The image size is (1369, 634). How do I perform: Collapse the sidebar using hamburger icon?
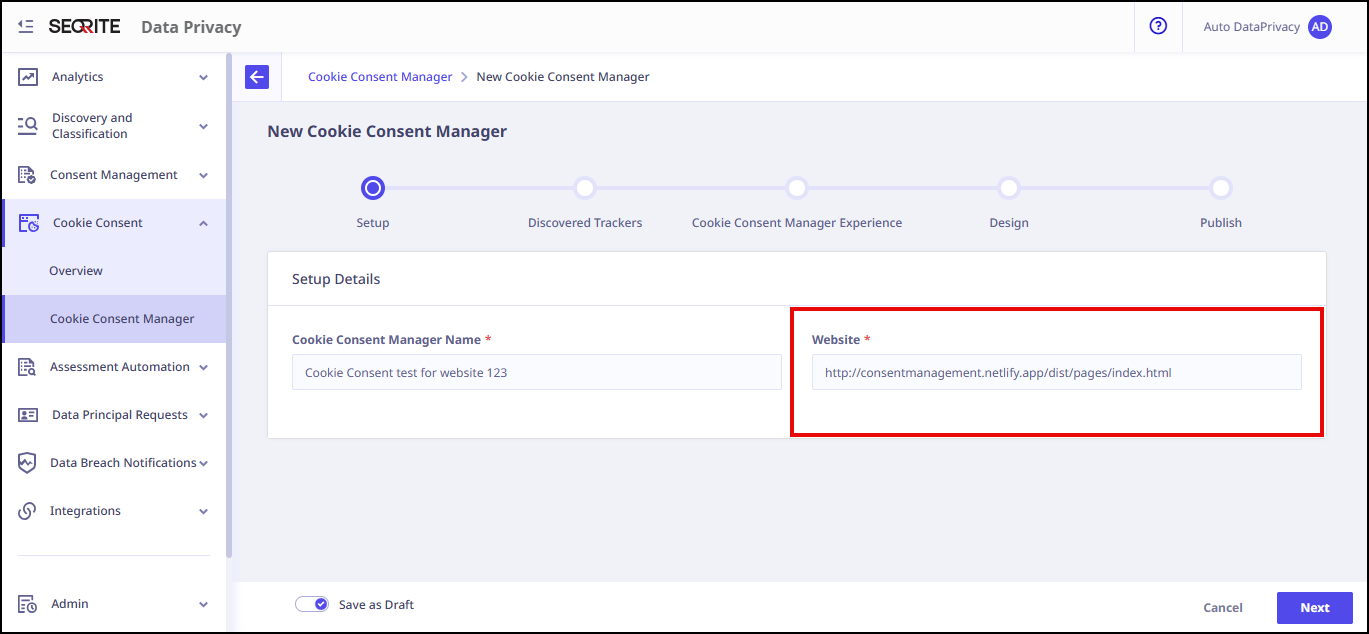coord(26,27)
